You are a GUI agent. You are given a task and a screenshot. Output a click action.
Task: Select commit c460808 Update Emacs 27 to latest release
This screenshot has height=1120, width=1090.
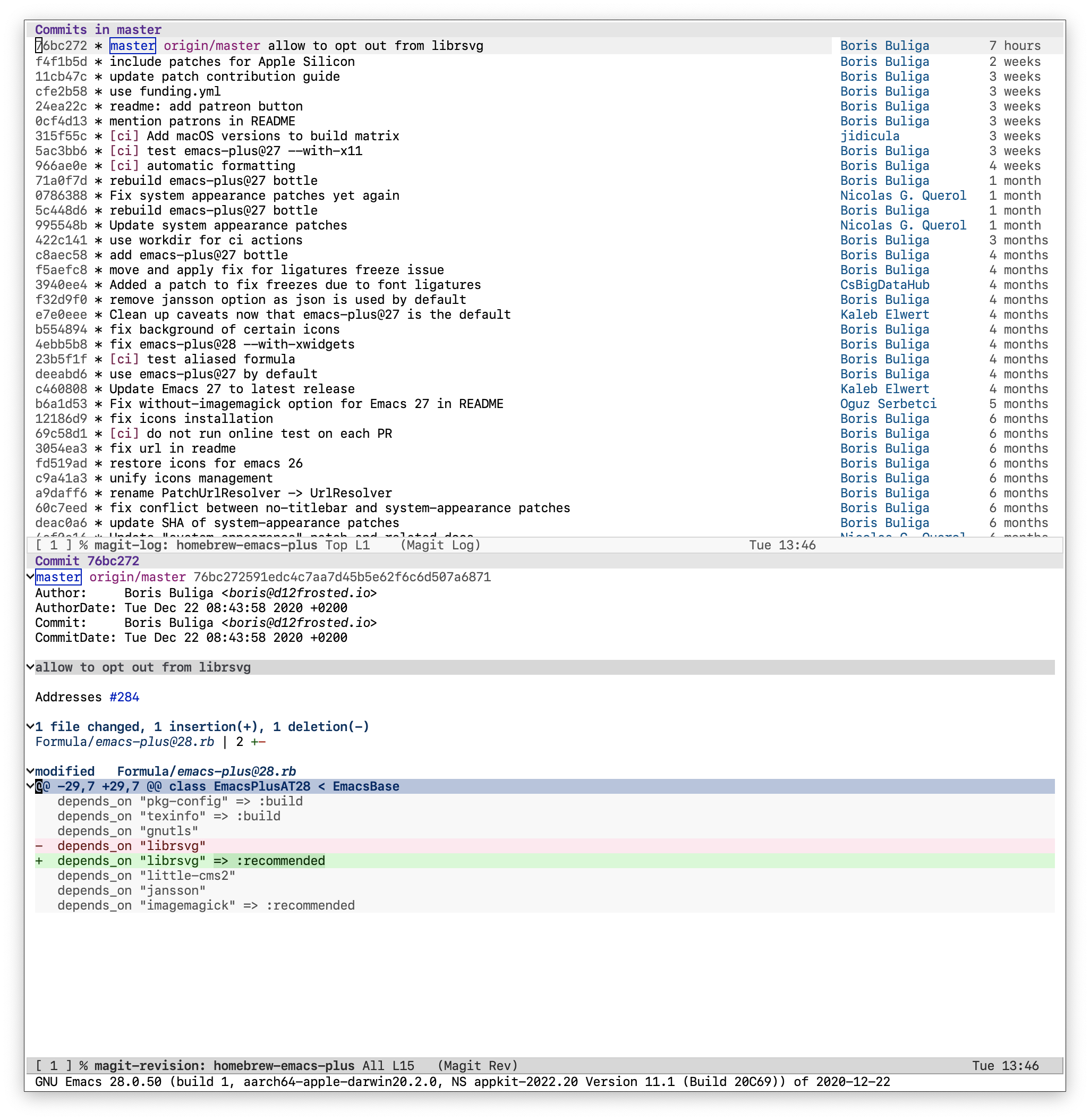[194, 389]
